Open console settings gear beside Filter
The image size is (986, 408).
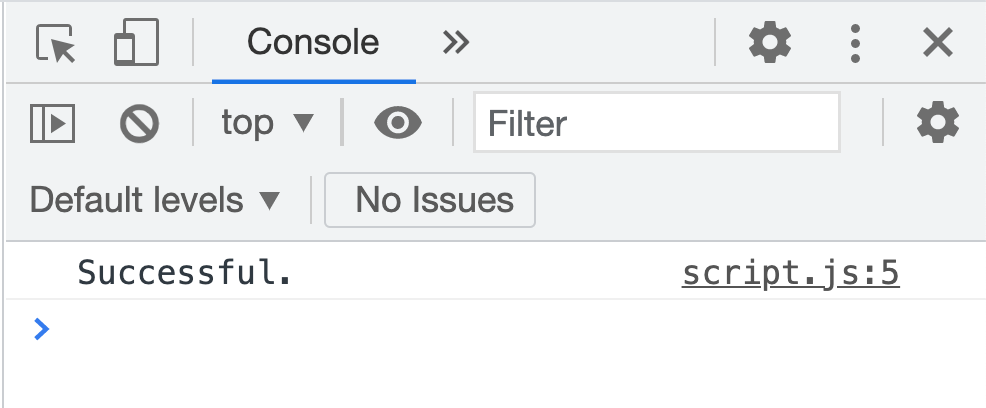[x=937, y=123]
